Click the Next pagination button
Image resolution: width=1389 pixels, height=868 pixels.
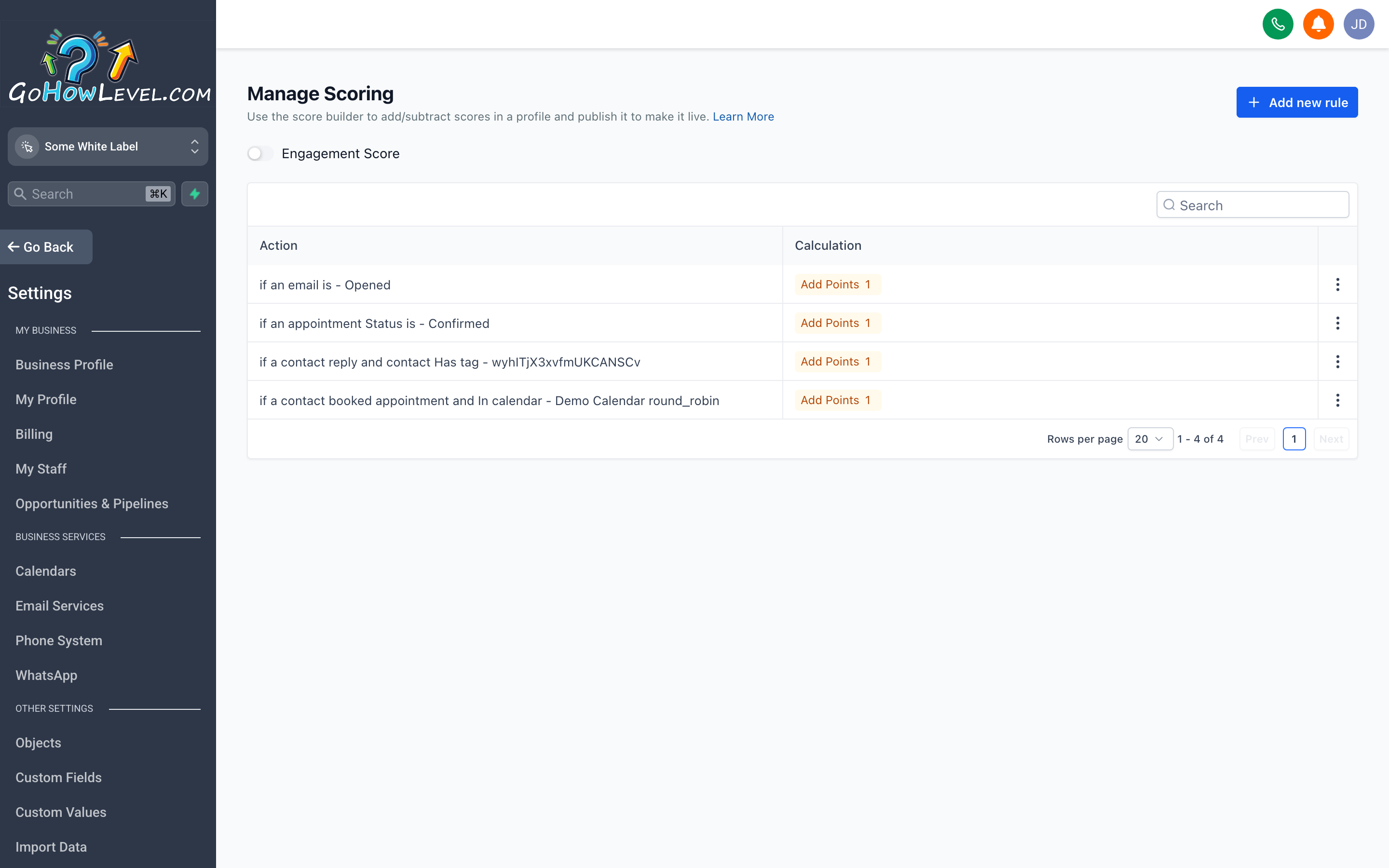tap(1331, 439)
